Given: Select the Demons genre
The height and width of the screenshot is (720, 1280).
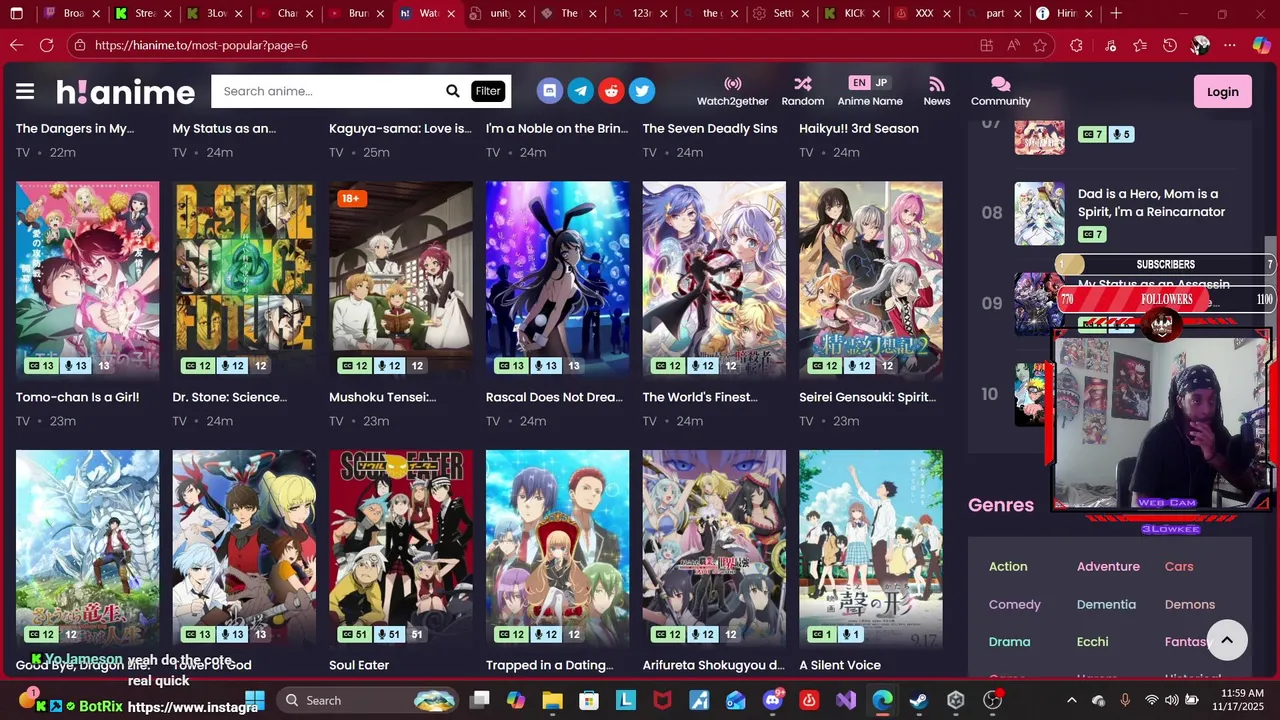Looking at the screenshot, I should [x=1189, y=604].
